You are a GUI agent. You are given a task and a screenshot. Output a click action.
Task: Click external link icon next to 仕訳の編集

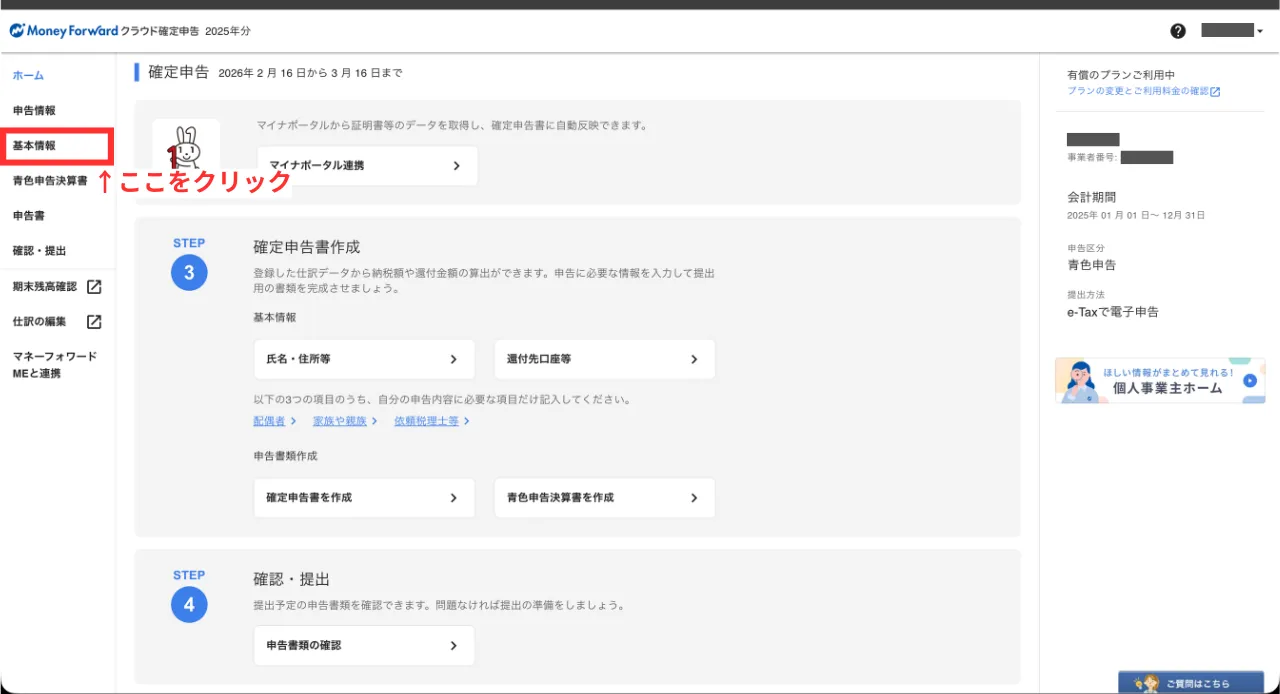pyautogui.click(x=94, y=322)
